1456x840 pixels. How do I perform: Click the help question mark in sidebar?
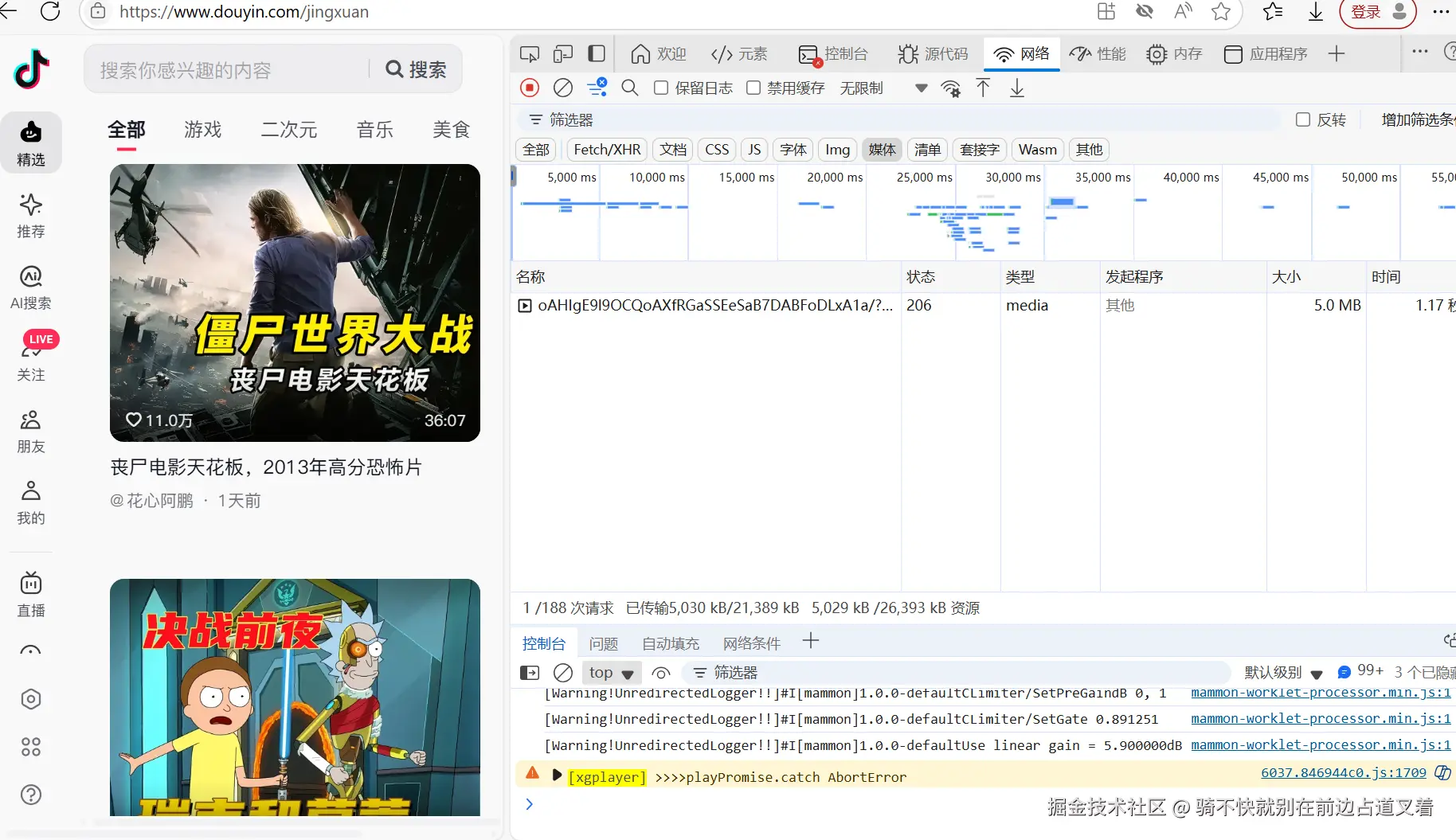[x=31, y=795]
